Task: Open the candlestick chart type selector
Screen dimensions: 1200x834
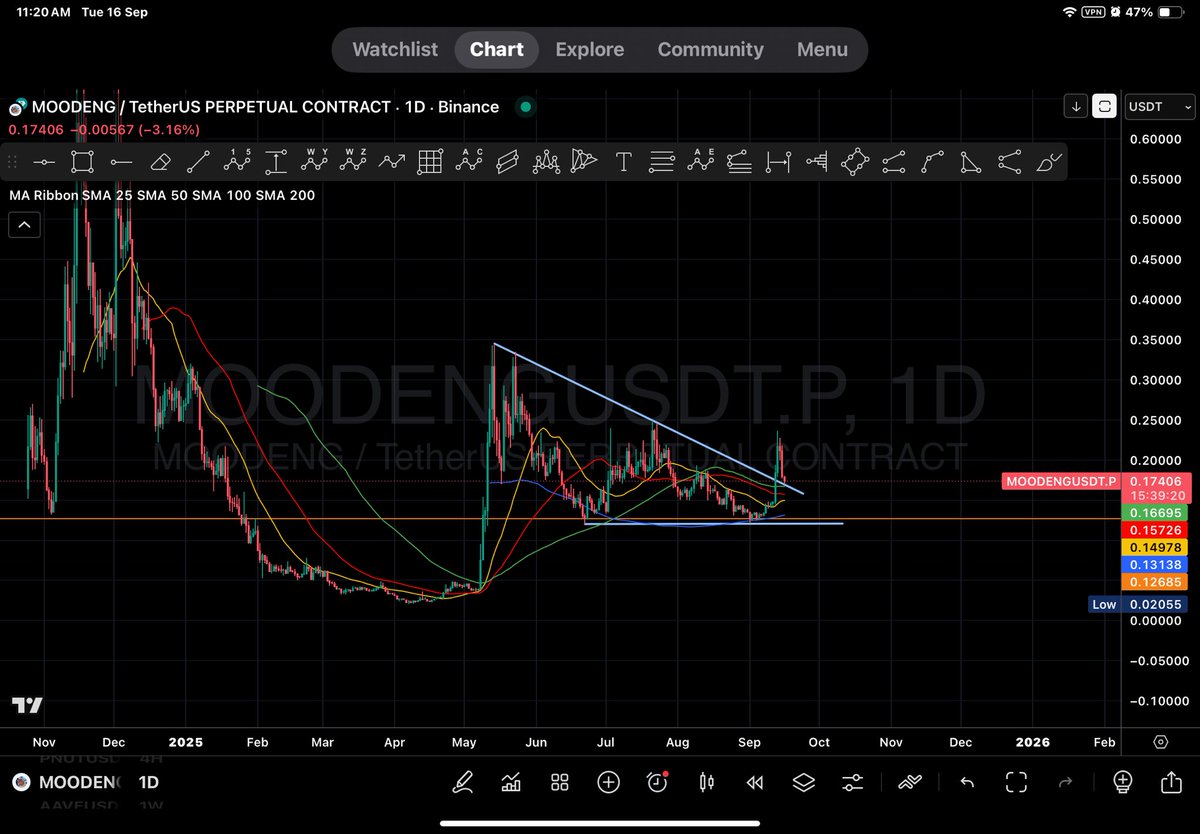Action: (707, 782)
